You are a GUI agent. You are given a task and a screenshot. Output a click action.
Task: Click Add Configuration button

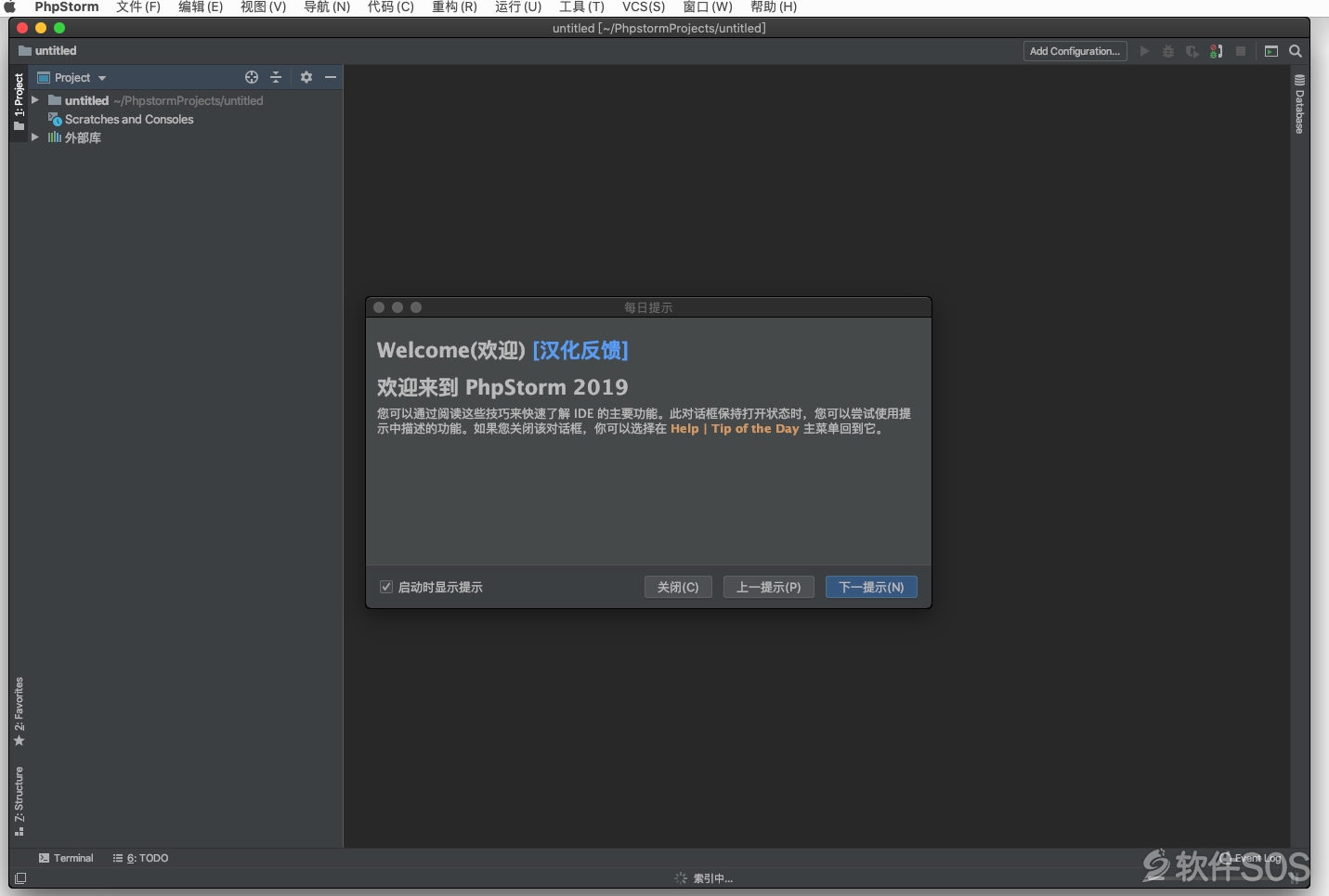click(x=1075, y=51)
